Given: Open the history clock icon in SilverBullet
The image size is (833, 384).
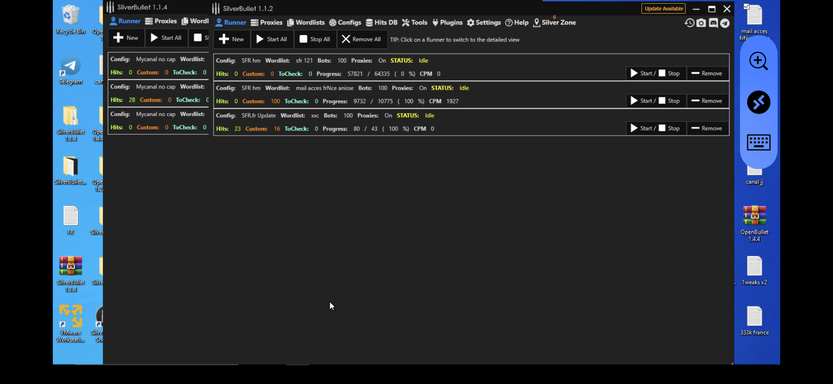Looking at the screenshot, I should (x=690, y=23).
